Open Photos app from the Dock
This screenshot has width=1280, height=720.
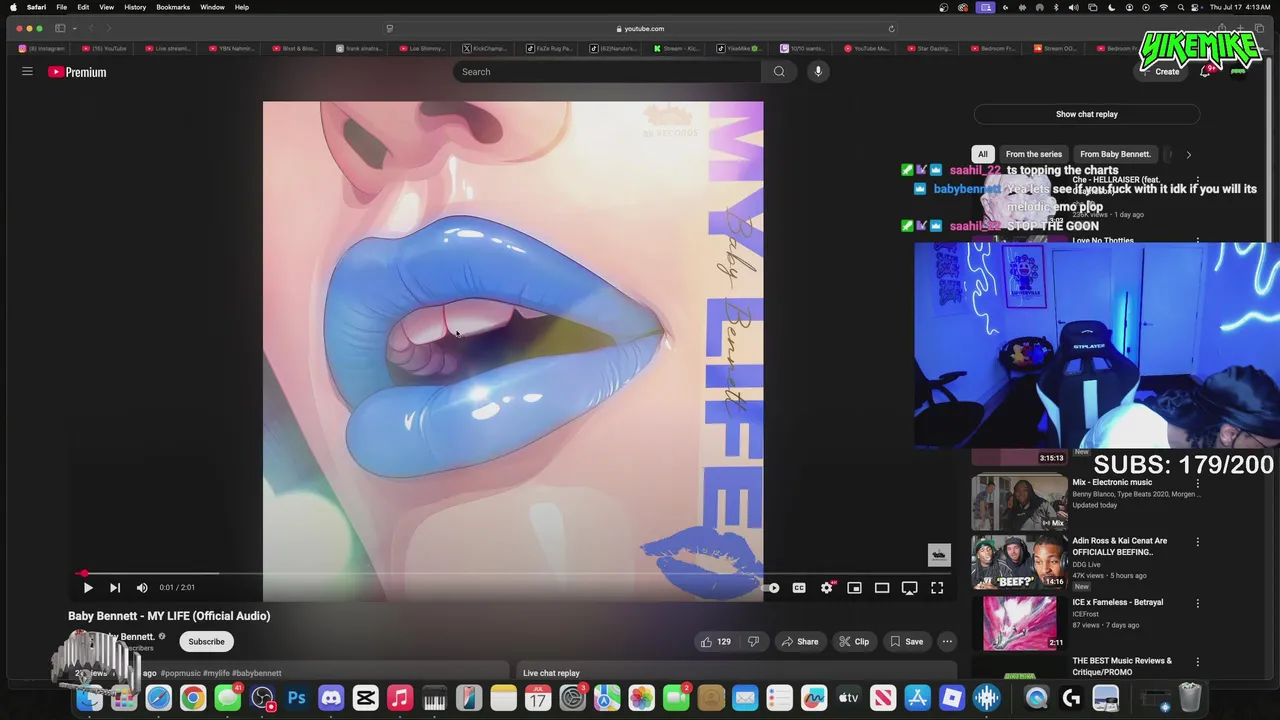pos(641,698)
